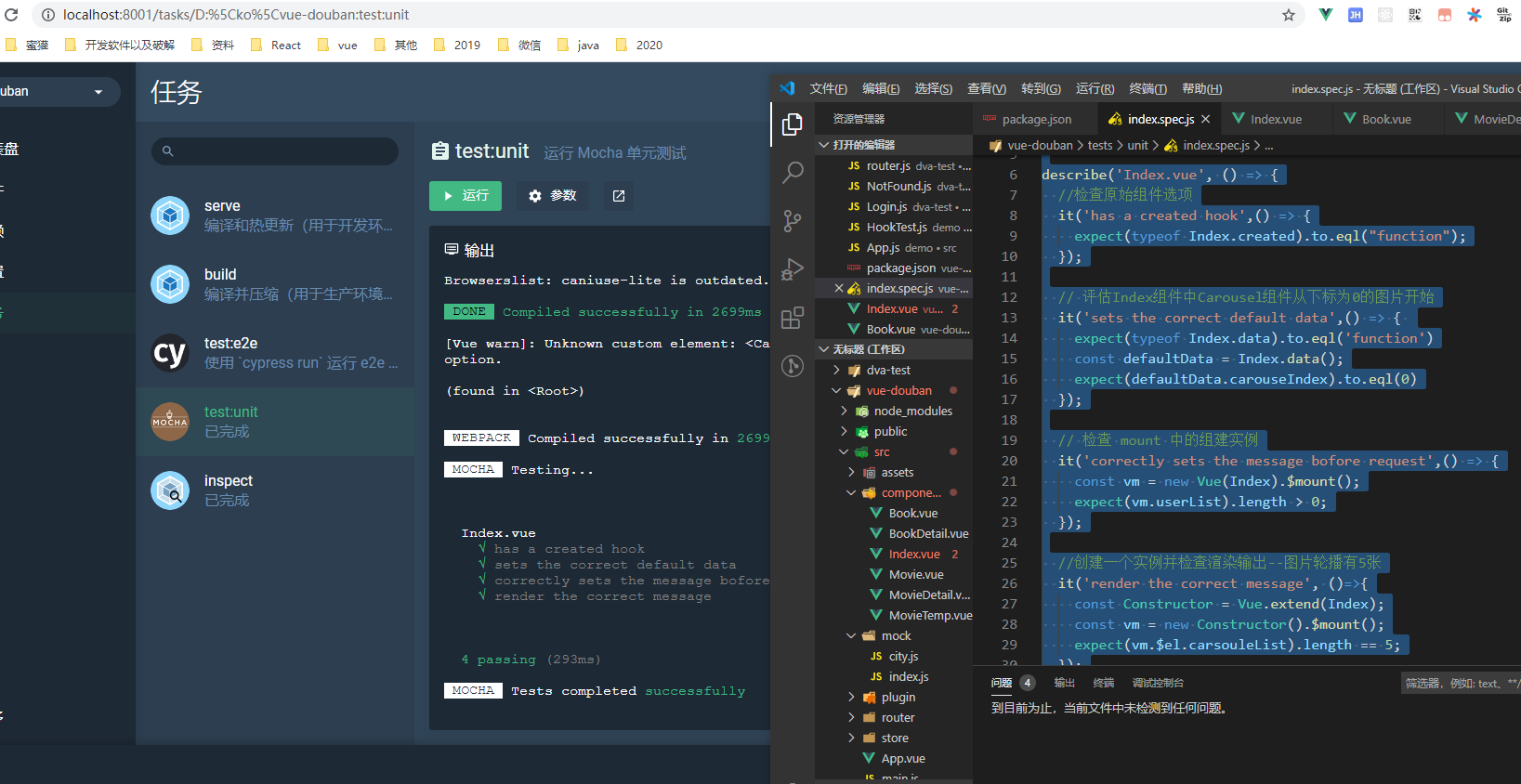Image resolution: width=1521 pixels, height=784 pixels.
Task: Open the VS Code Explorer icon
Action: [x=793, y=124]
